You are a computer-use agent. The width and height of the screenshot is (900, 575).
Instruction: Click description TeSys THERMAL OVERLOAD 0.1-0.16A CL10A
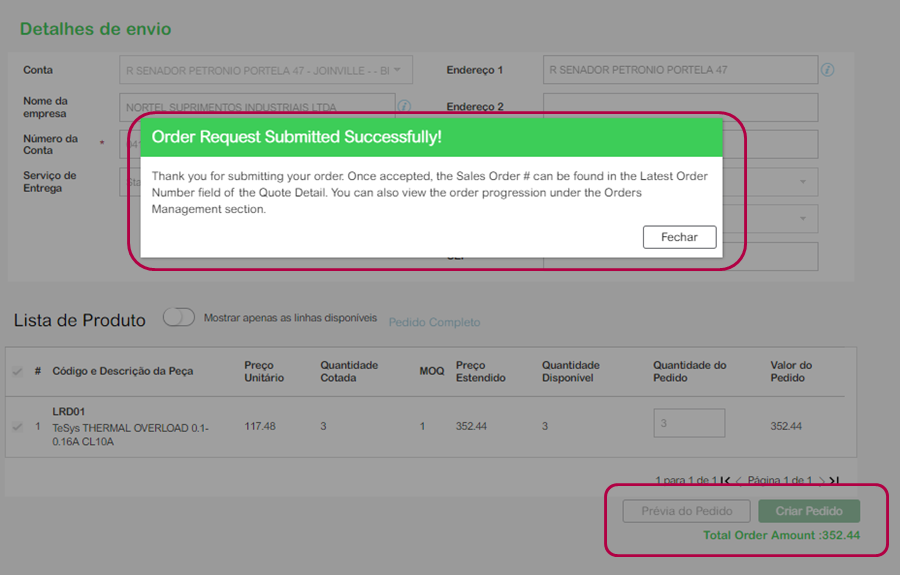pos(130,435)
